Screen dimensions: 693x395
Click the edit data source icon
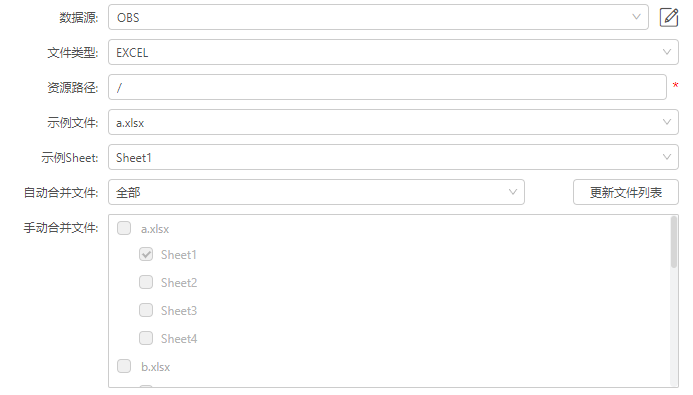669,17
